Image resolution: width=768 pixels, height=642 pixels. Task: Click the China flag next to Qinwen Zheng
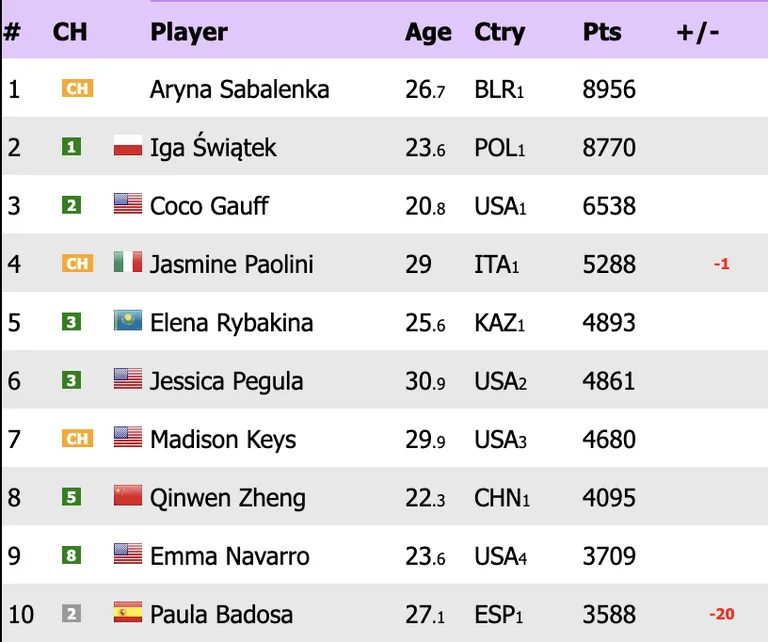(128, 495)
